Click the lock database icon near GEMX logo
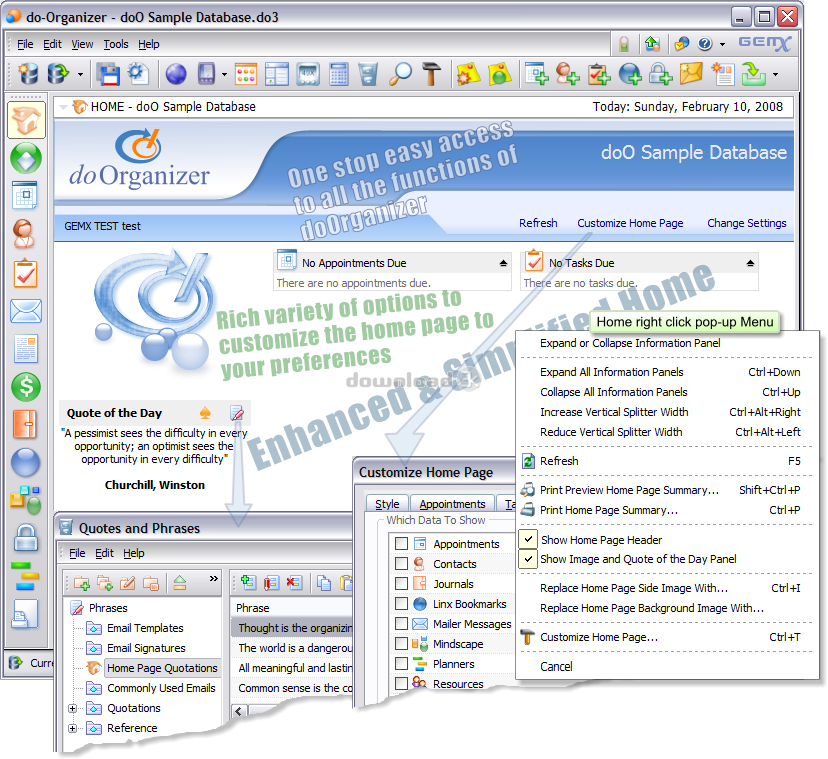Screen dimensions: 828x759 624,44
